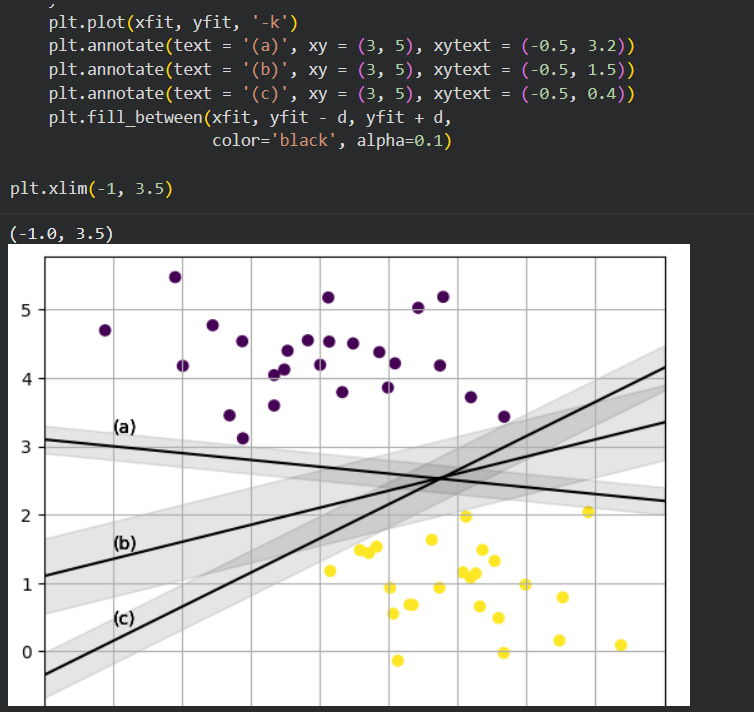
Task: Click the annotate line with text '(b)'
Action: click(342, 70)
